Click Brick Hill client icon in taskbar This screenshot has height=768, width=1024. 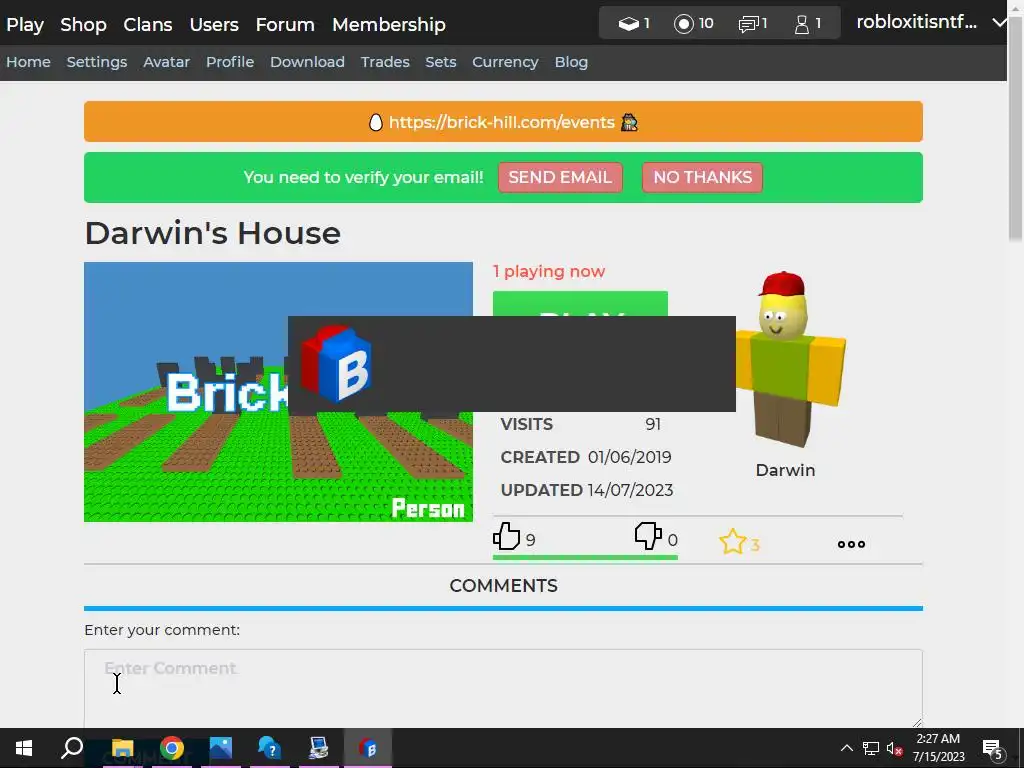[x=368, y=748]
